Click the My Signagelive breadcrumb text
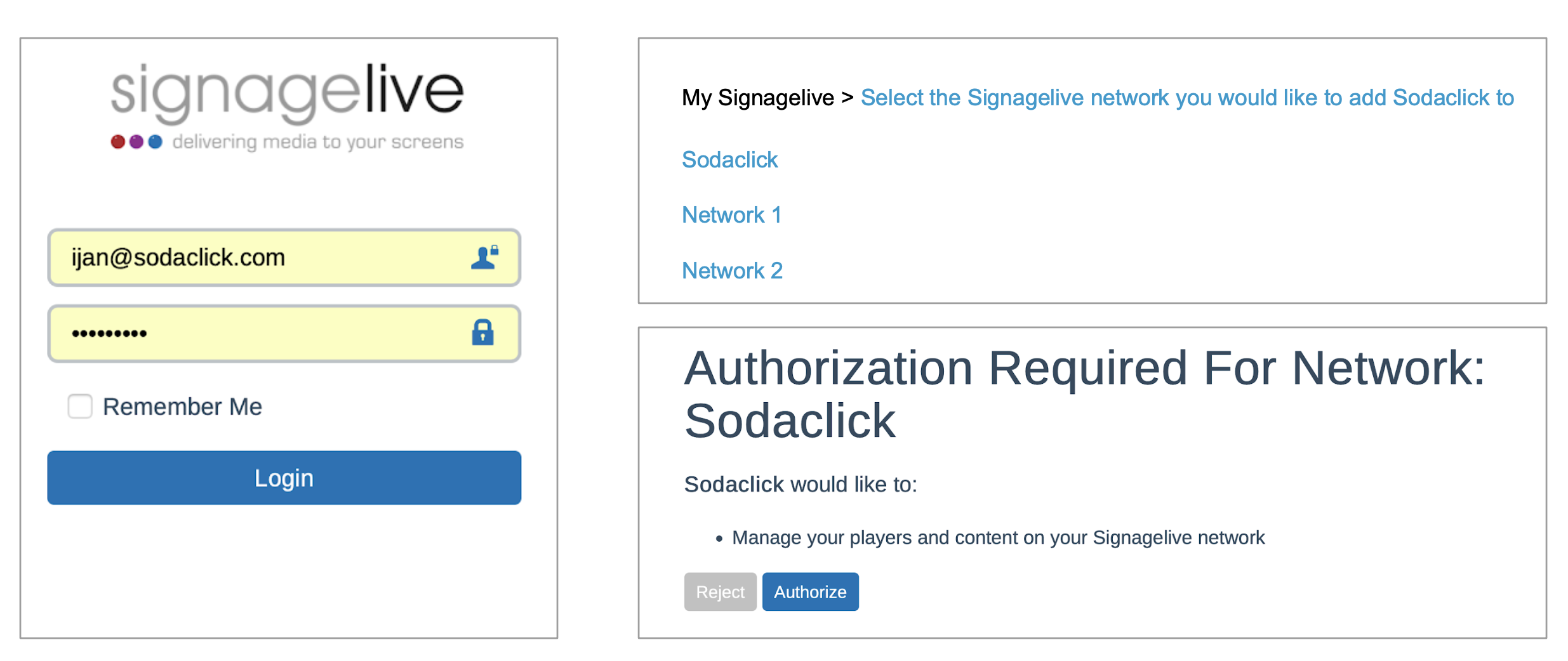 coord(757,98)
